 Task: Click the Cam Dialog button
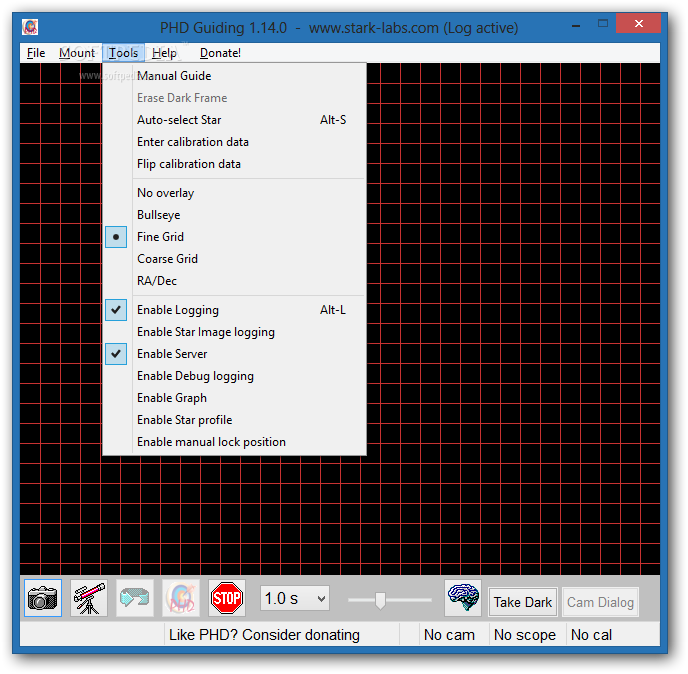pyautogui.click(x=600, y=602)
